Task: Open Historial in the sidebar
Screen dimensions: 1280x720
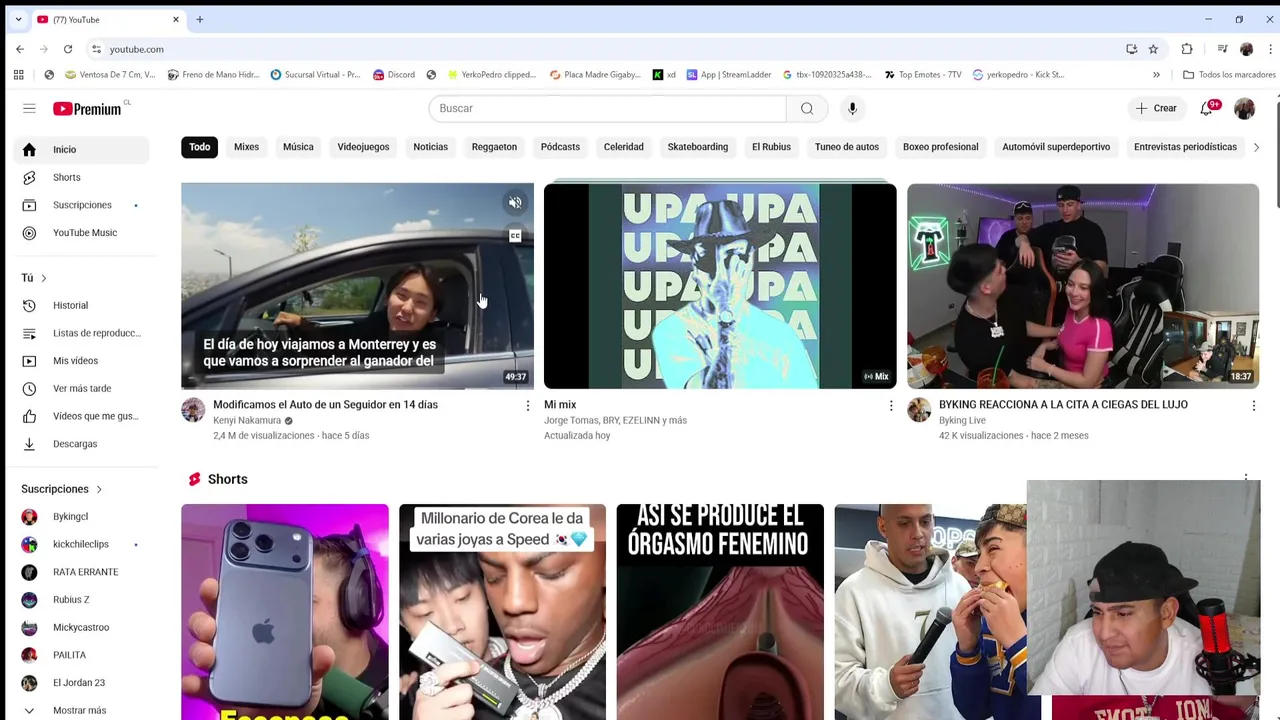Action: point(81,305)
